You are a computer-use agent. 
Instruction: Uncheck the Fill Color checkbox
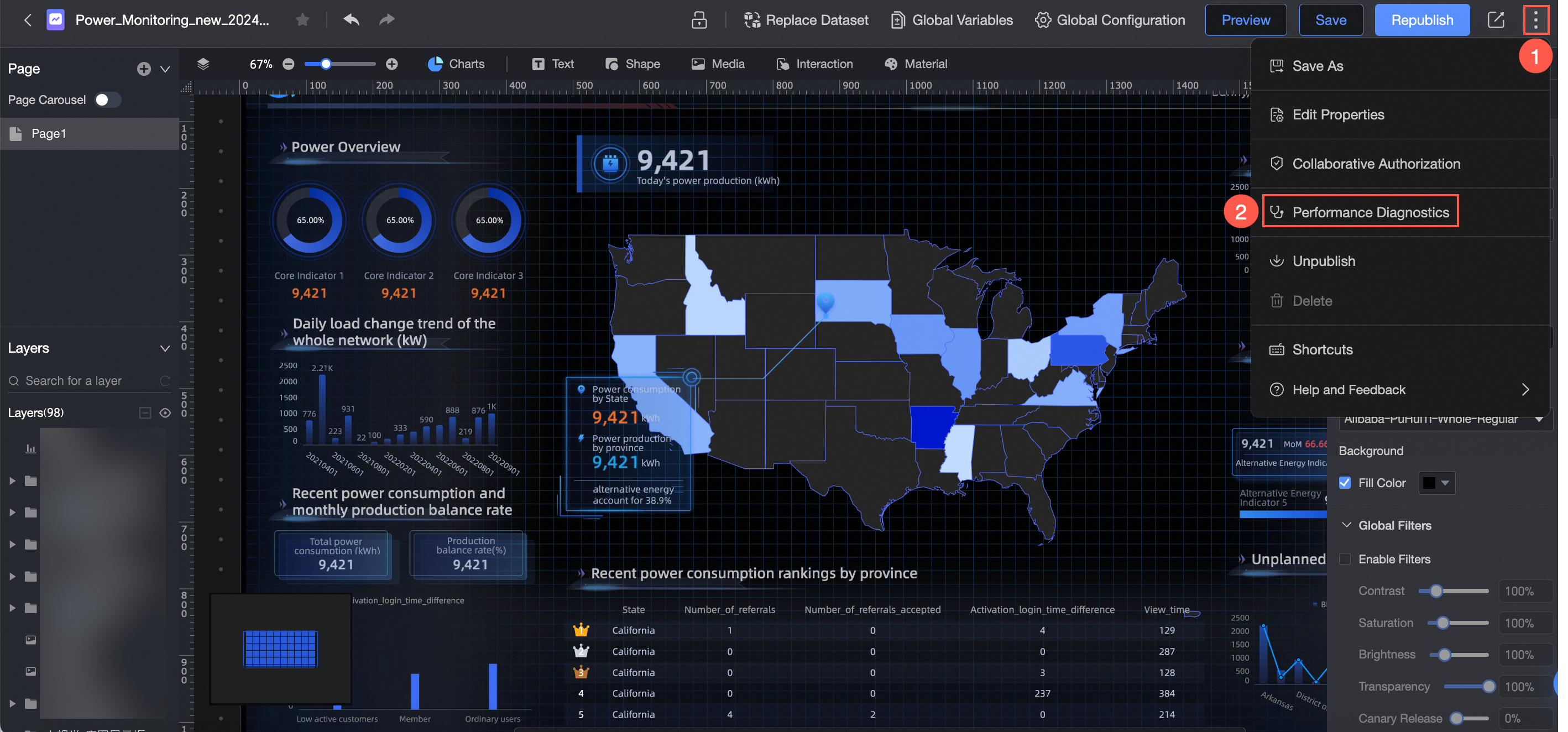pyautogui.click(x=1345, y=483)
